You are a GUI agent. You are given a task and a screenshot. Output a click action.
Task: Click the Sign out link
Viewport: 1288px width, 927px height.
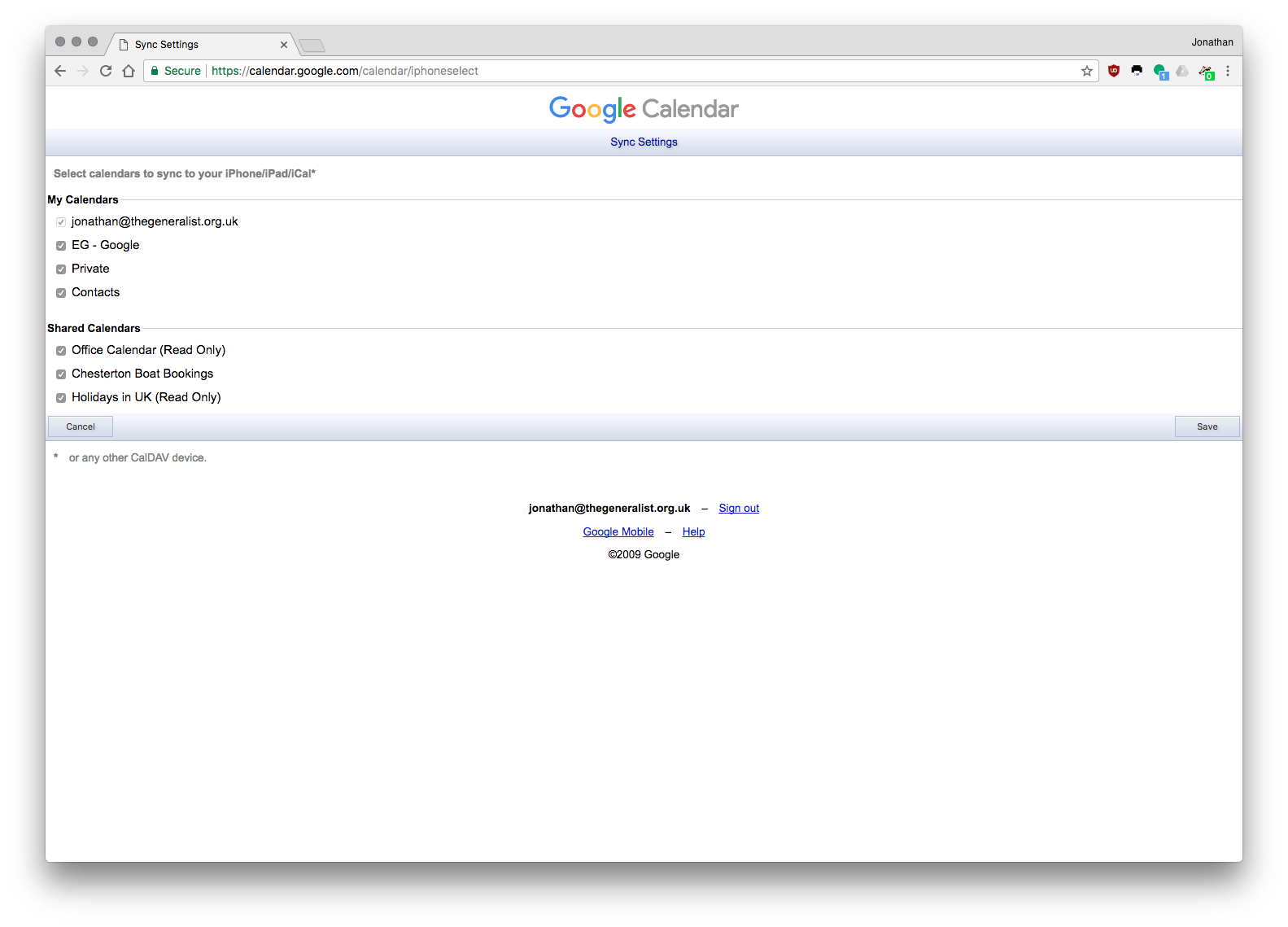tap(739, 508)
